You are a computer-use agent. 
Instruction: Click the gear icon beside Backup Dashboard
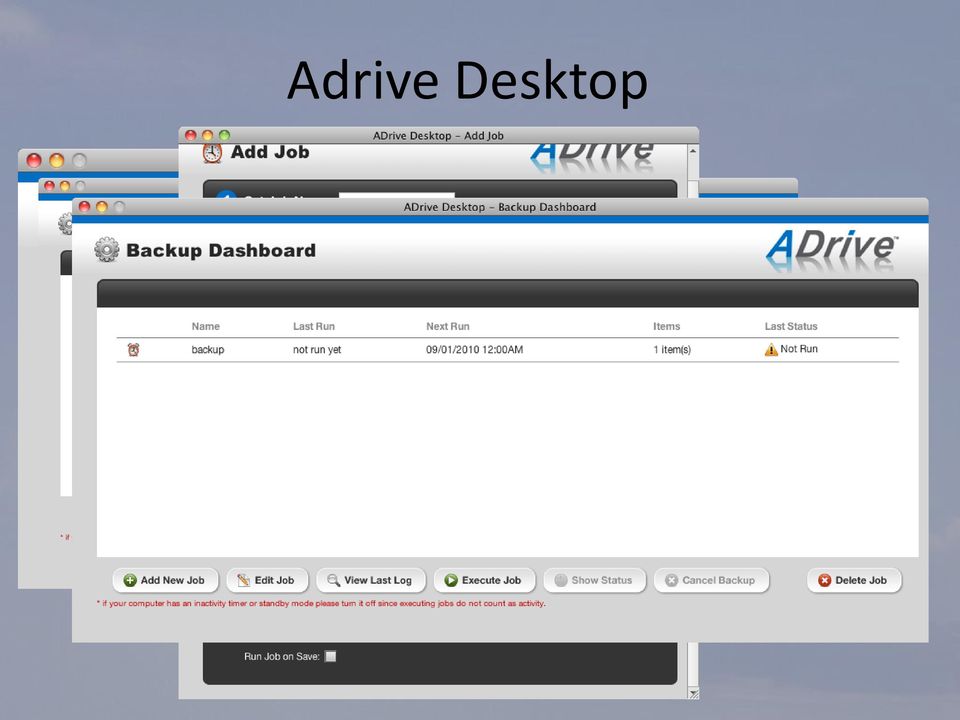107,250
